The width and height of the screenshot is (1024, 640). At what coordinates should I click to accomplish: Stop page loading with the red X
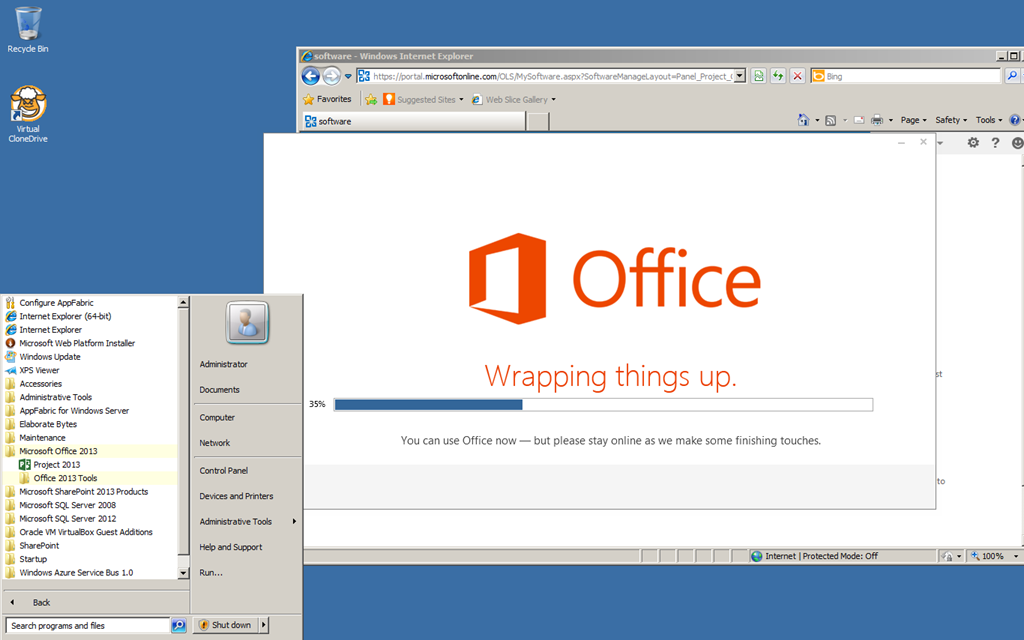797,76
